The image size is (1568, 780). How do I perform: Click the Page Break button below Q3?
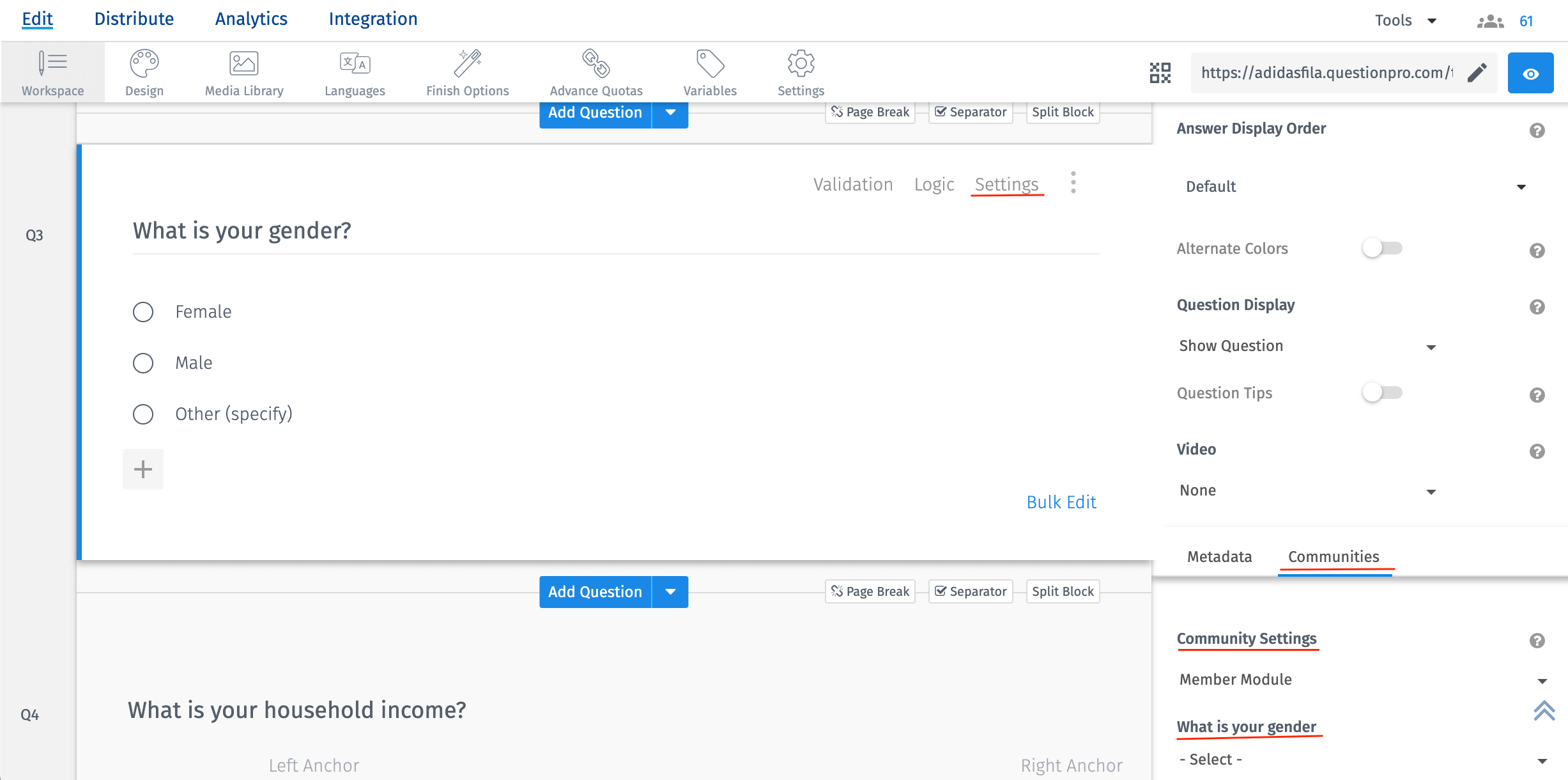pyautogui.click(x=870, y=591)
